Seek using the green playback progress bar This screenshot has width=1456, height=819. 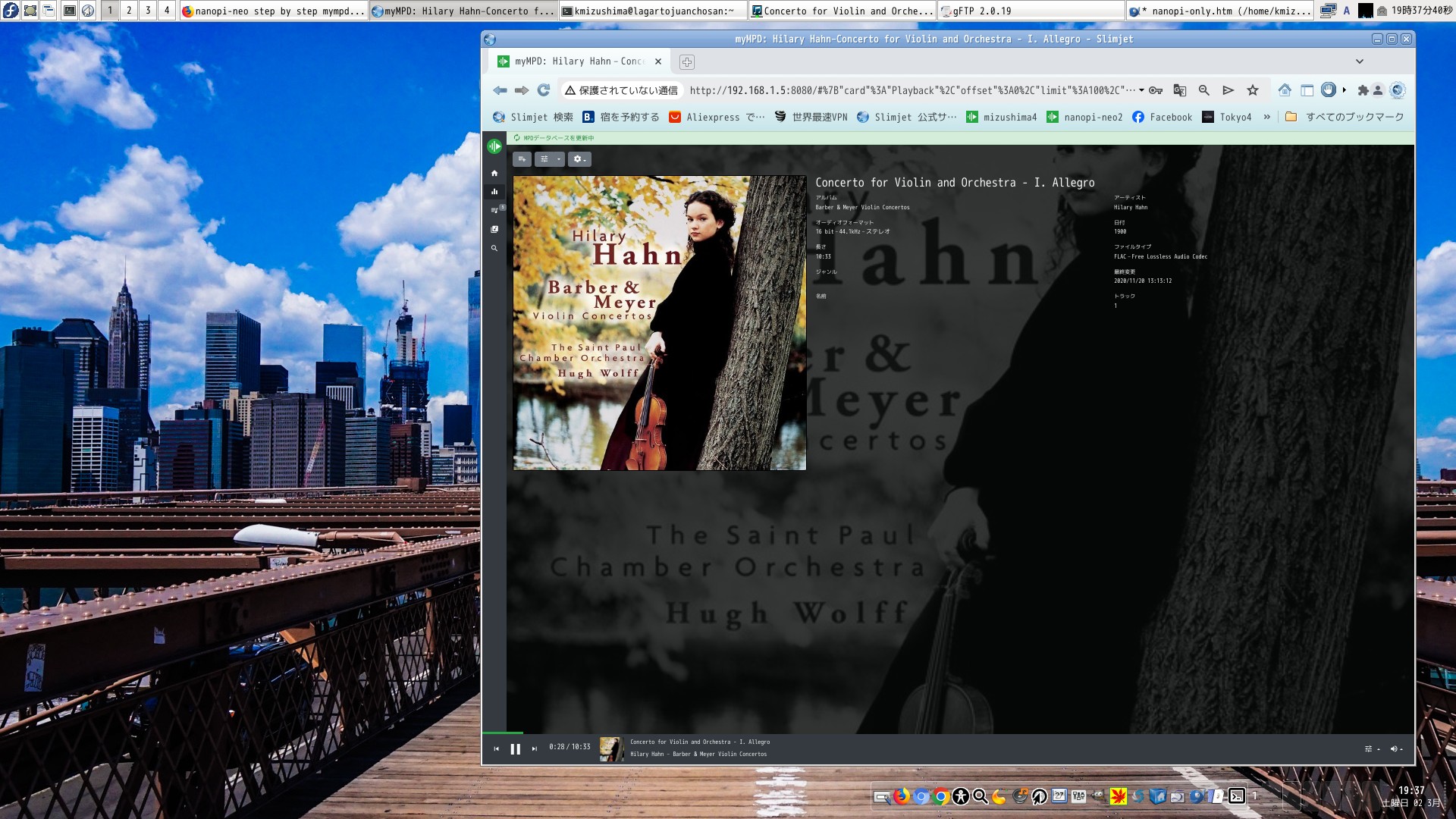coord(502,733)
